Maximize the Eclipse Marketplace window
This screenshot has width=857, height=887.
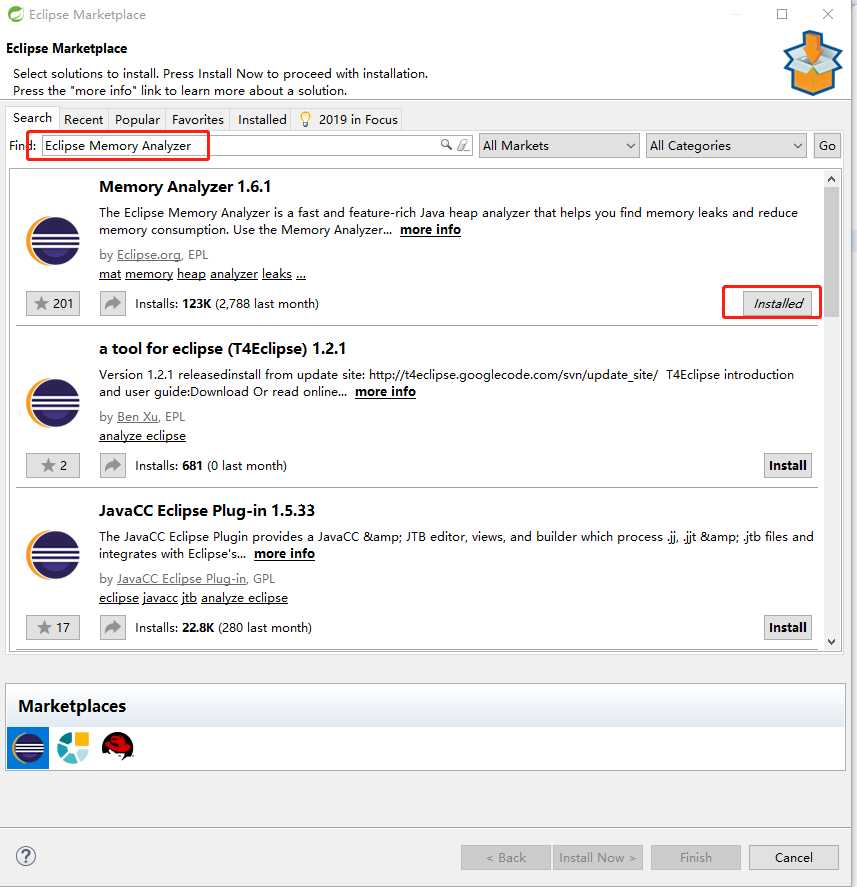tap(782, 14)
